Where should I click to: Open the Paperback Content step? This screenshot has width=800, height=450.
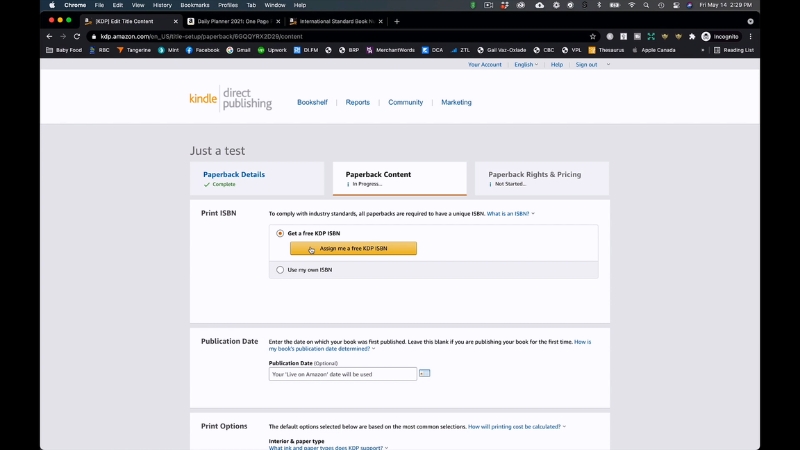point(399,179)
